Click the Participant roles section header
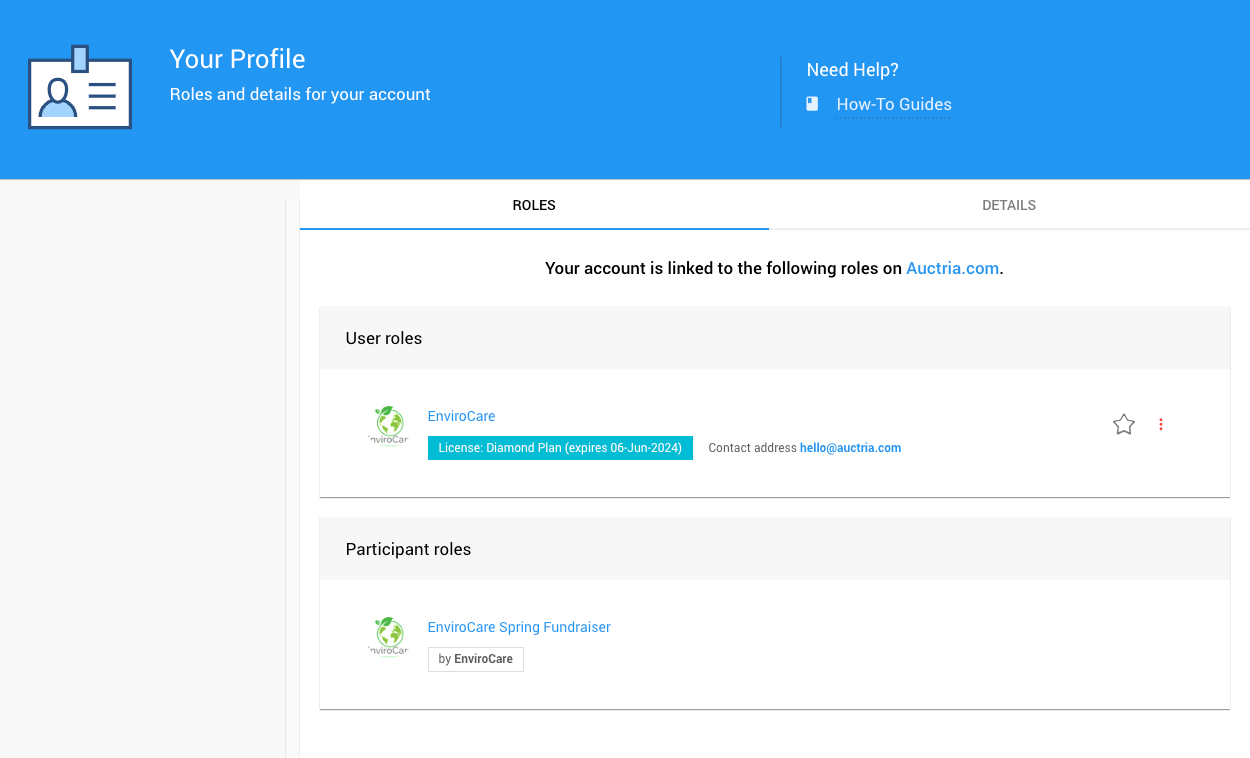Image resolution: width=1250 pixels, height=758 pixels. [408, 549]
